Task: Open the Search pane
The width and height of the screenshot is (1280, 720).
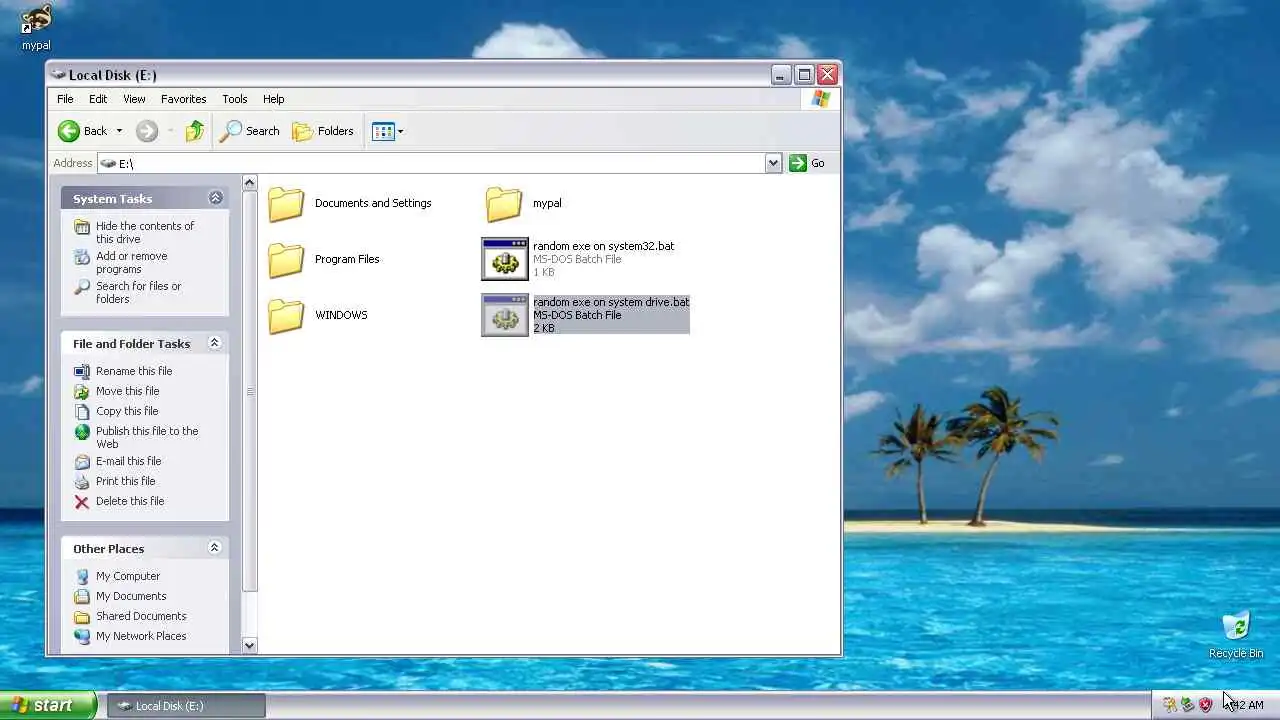Action: pos(250,131)
